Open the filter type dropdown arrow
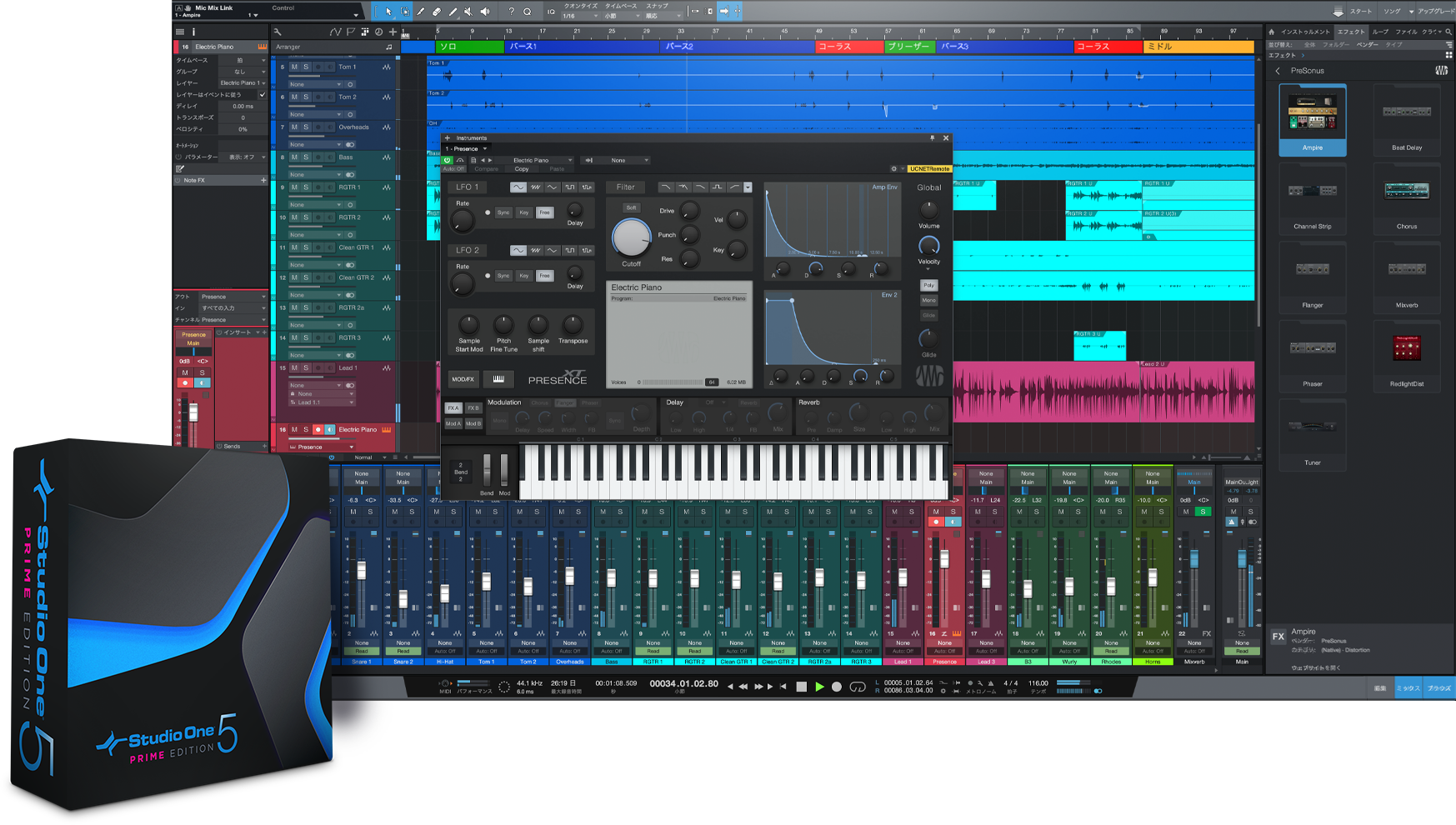Image resolution: width=1456 pixels, height=825 pixels. coord(748,187)
